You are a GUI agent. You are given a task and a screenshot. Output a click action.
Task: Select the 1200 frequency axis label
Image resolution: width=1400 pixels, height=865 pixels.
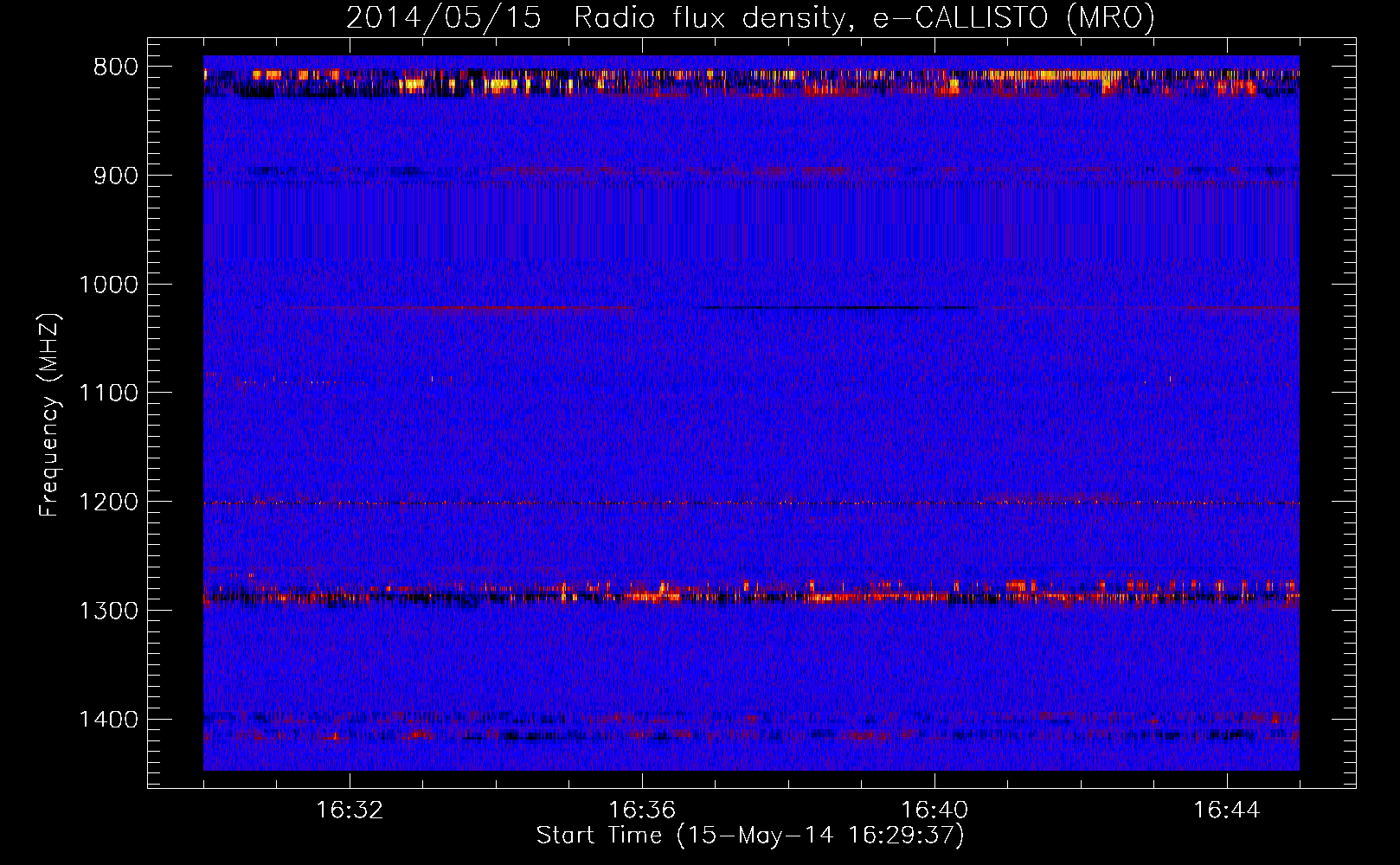click(x=108, y=503)
